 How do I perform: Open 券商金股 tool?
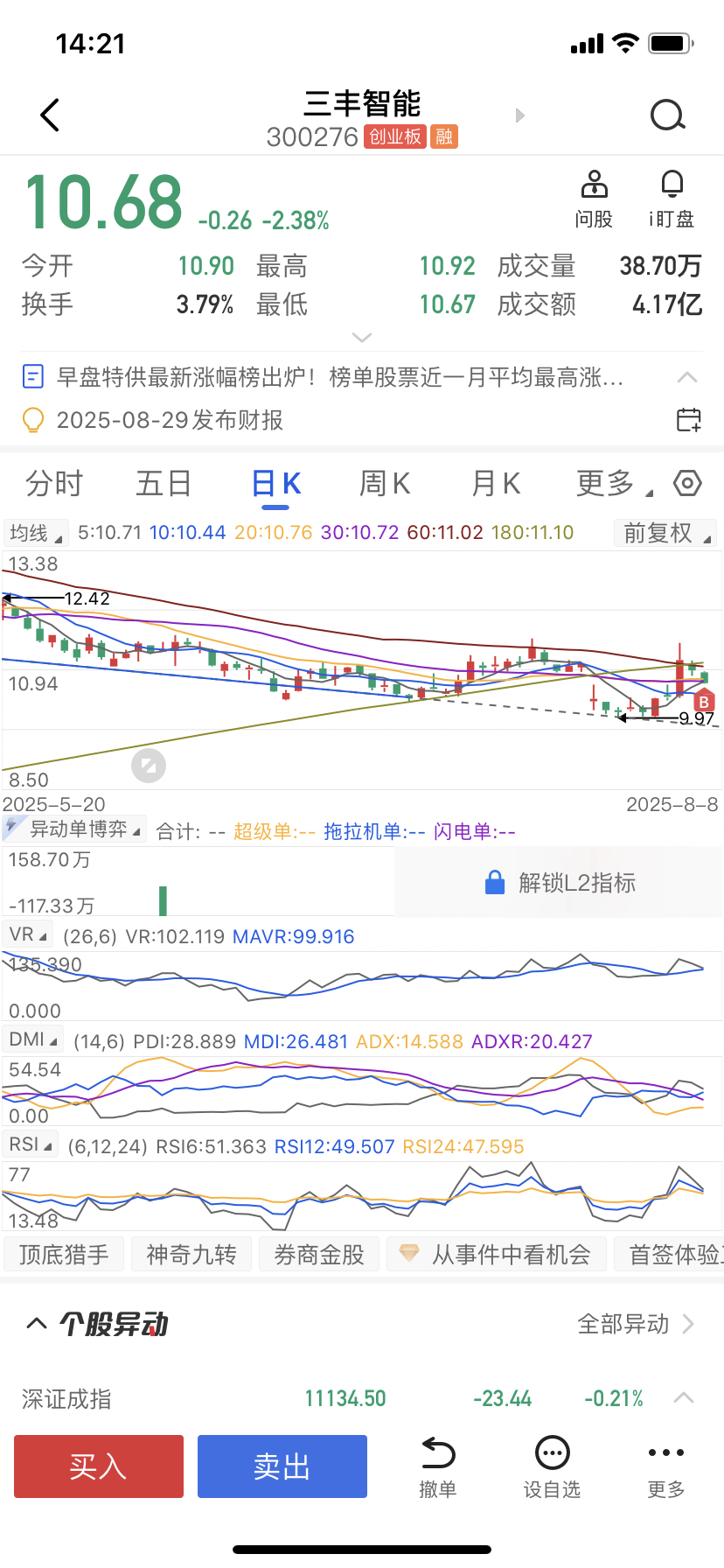(319, 1254)
